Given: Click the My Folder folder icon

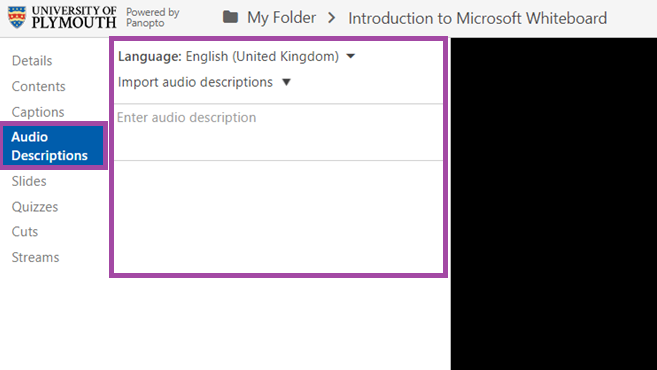Looking at the screenshot, I should [230, 17].
